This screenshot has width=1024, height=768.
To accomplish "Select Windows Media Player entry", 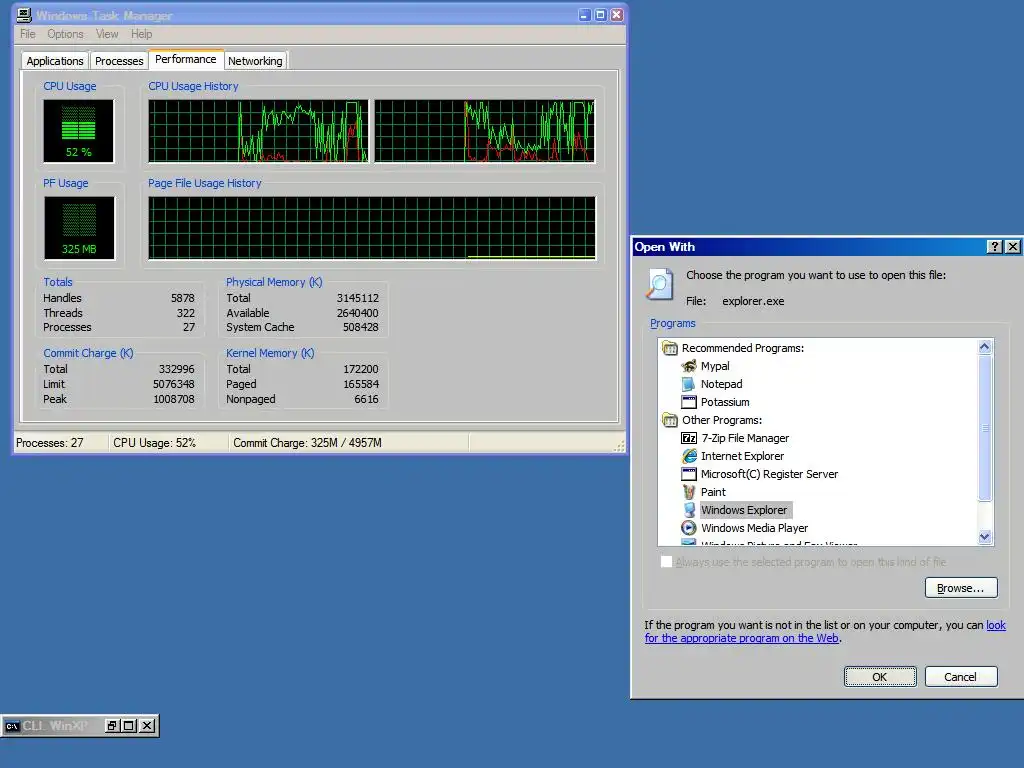I will pos(754,528).
